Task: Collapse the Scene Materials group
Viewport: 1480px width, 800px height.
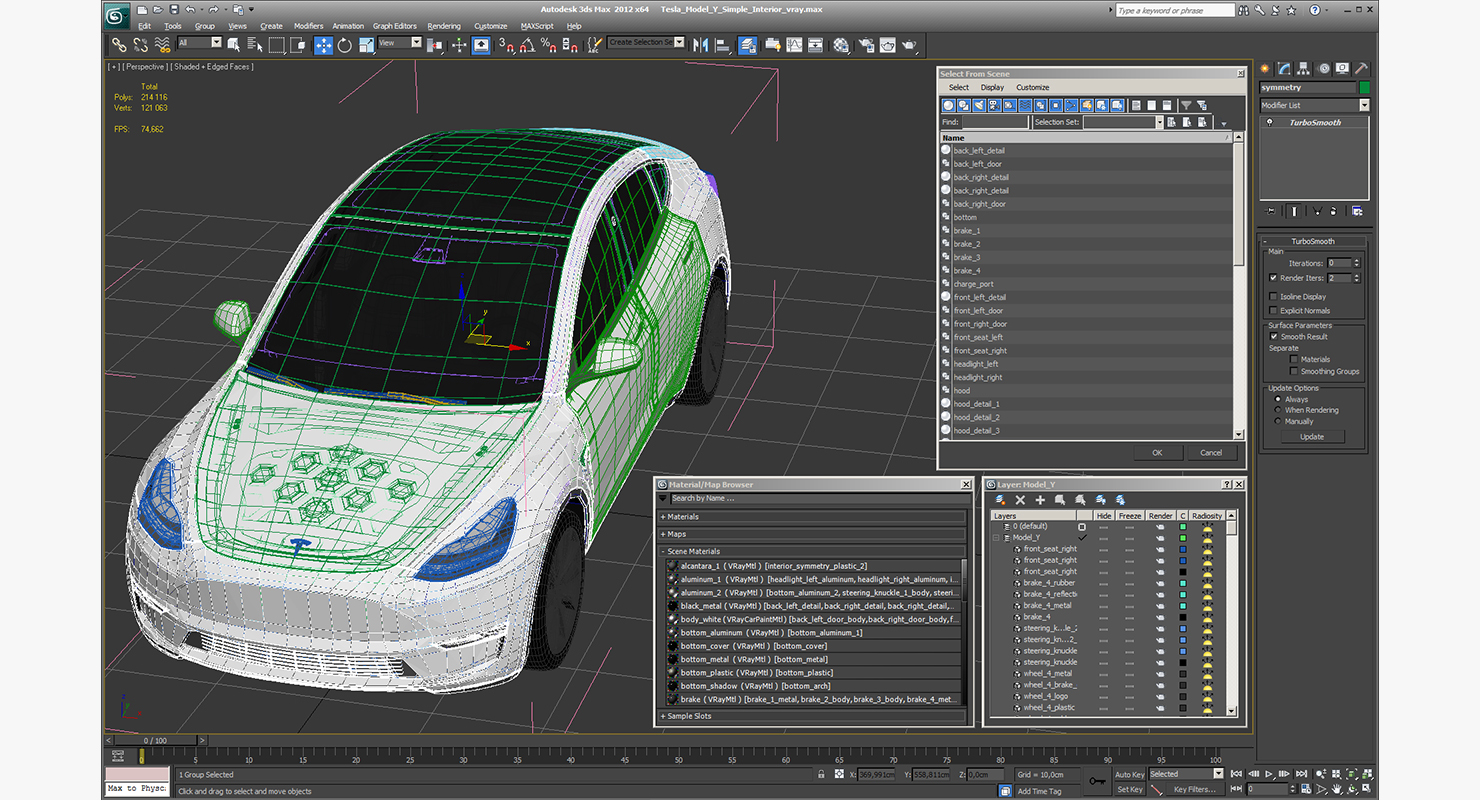Action: 663,551
